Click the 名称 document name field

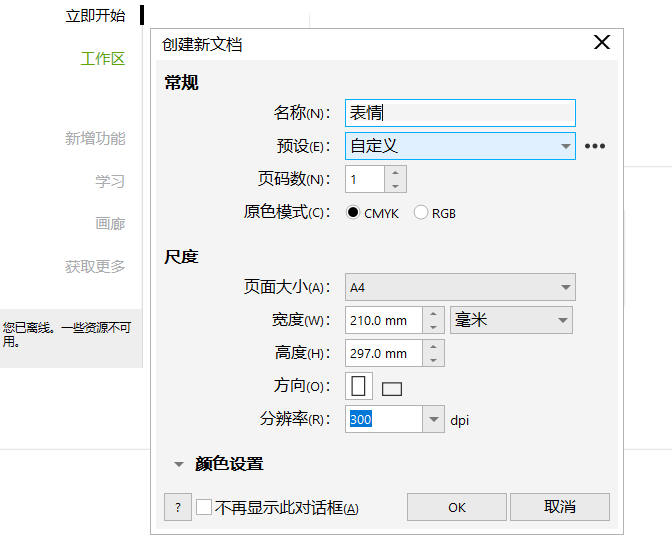460,114
